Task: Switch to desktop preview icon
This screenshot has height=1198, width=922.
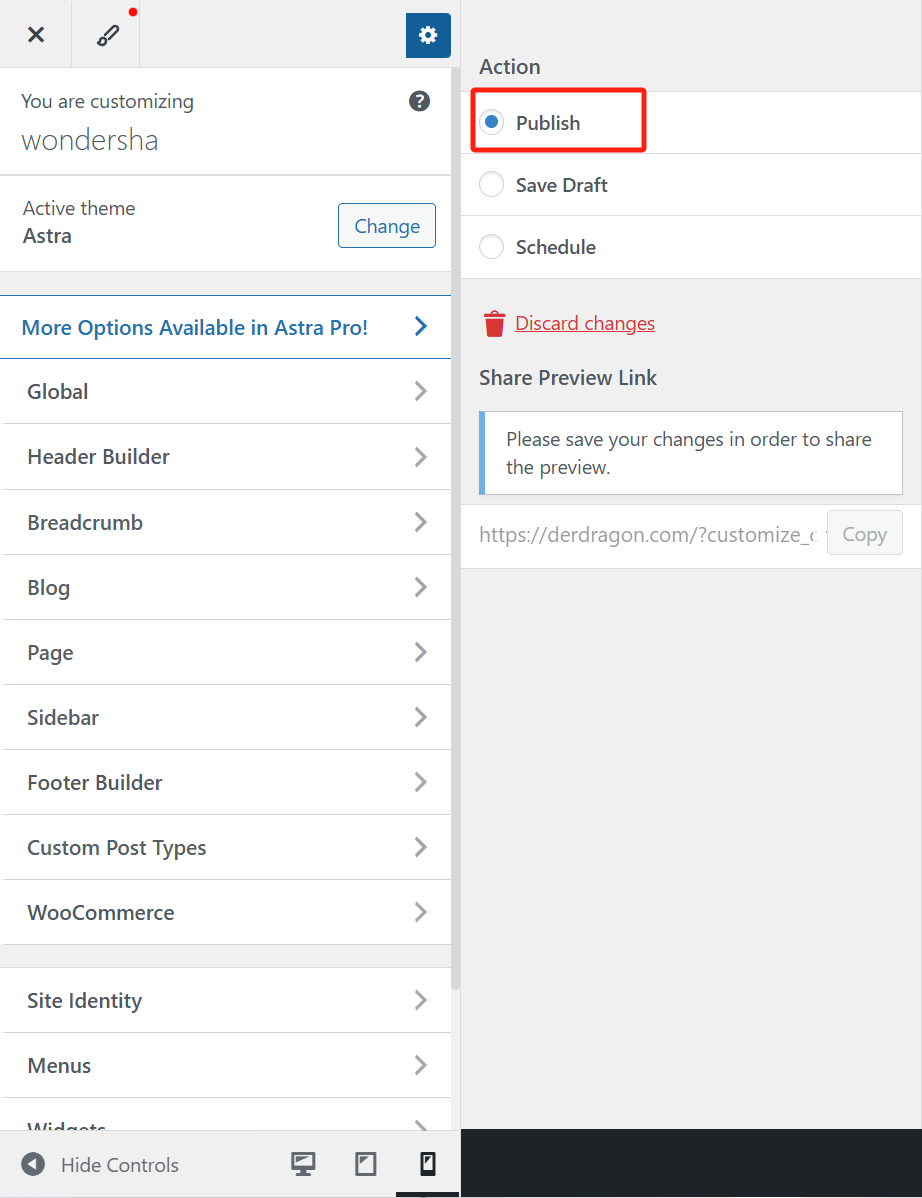Action: tap(303, 1164)
